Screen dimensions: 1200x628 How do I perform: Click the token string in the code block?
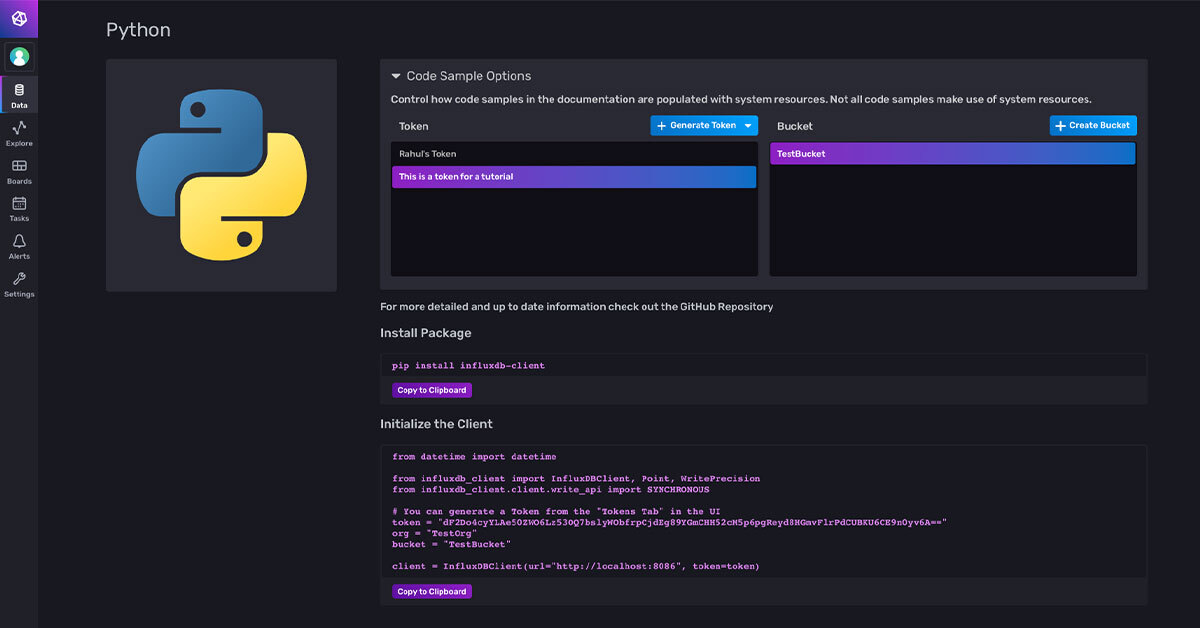tap(687, 522)
